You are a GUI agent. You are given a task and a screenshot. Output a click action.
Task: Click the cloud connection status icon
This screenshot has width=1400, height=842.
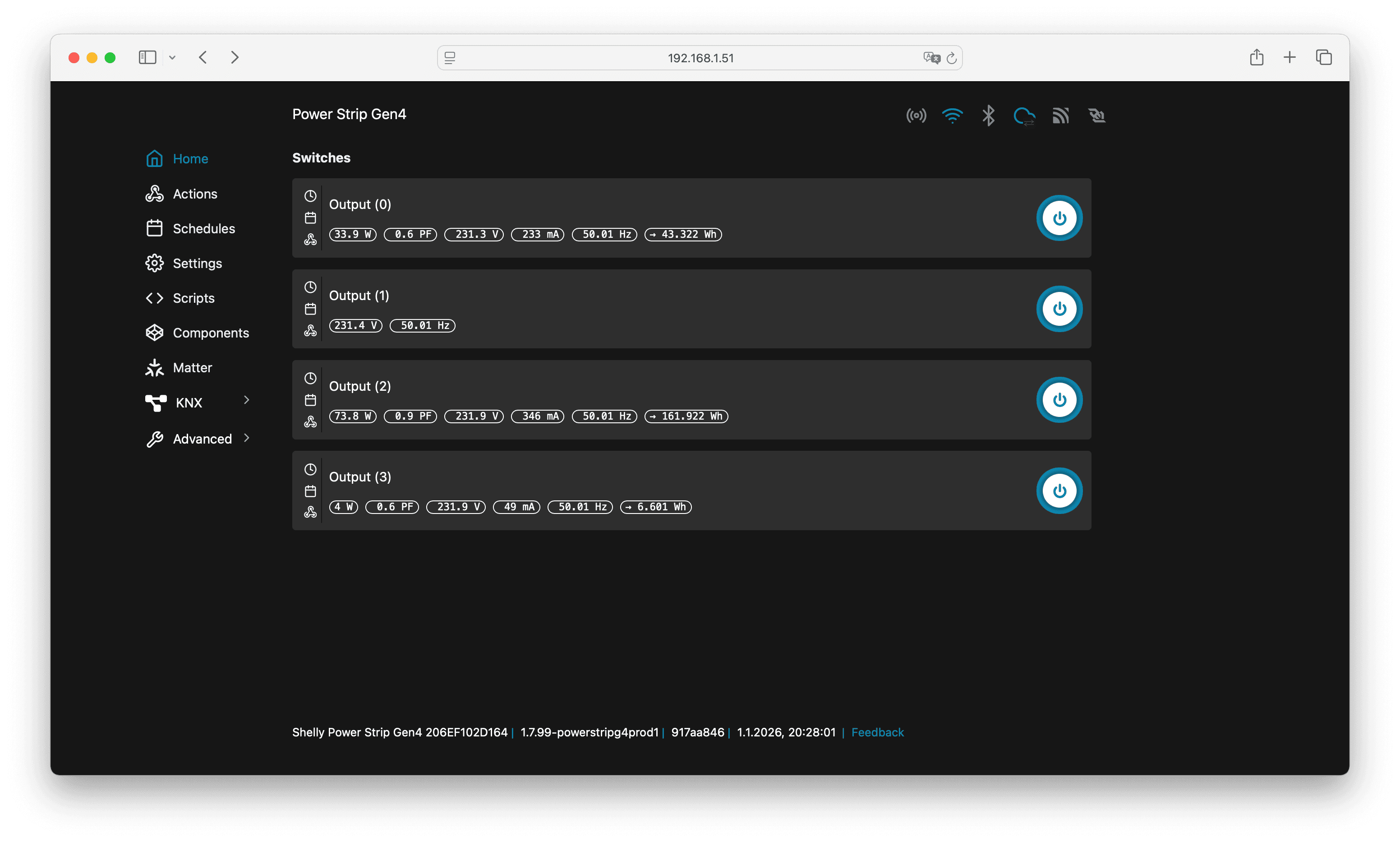[1024, 116]
